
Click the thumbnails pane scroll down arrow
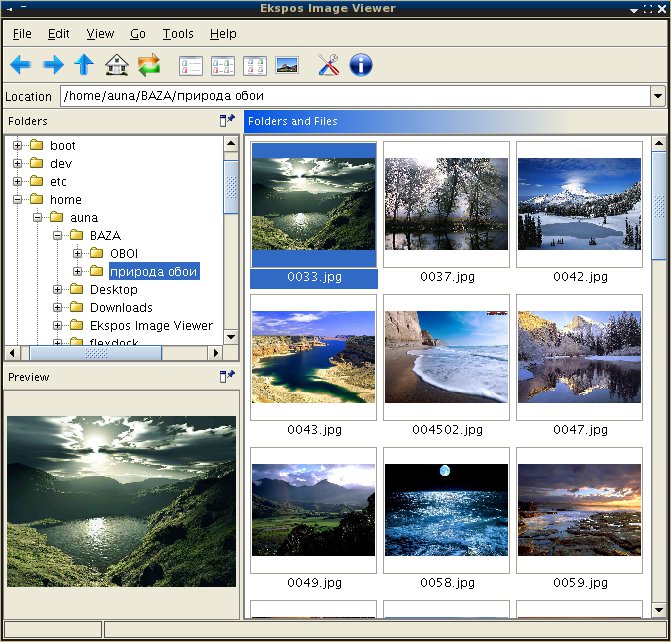coord(659,610)
